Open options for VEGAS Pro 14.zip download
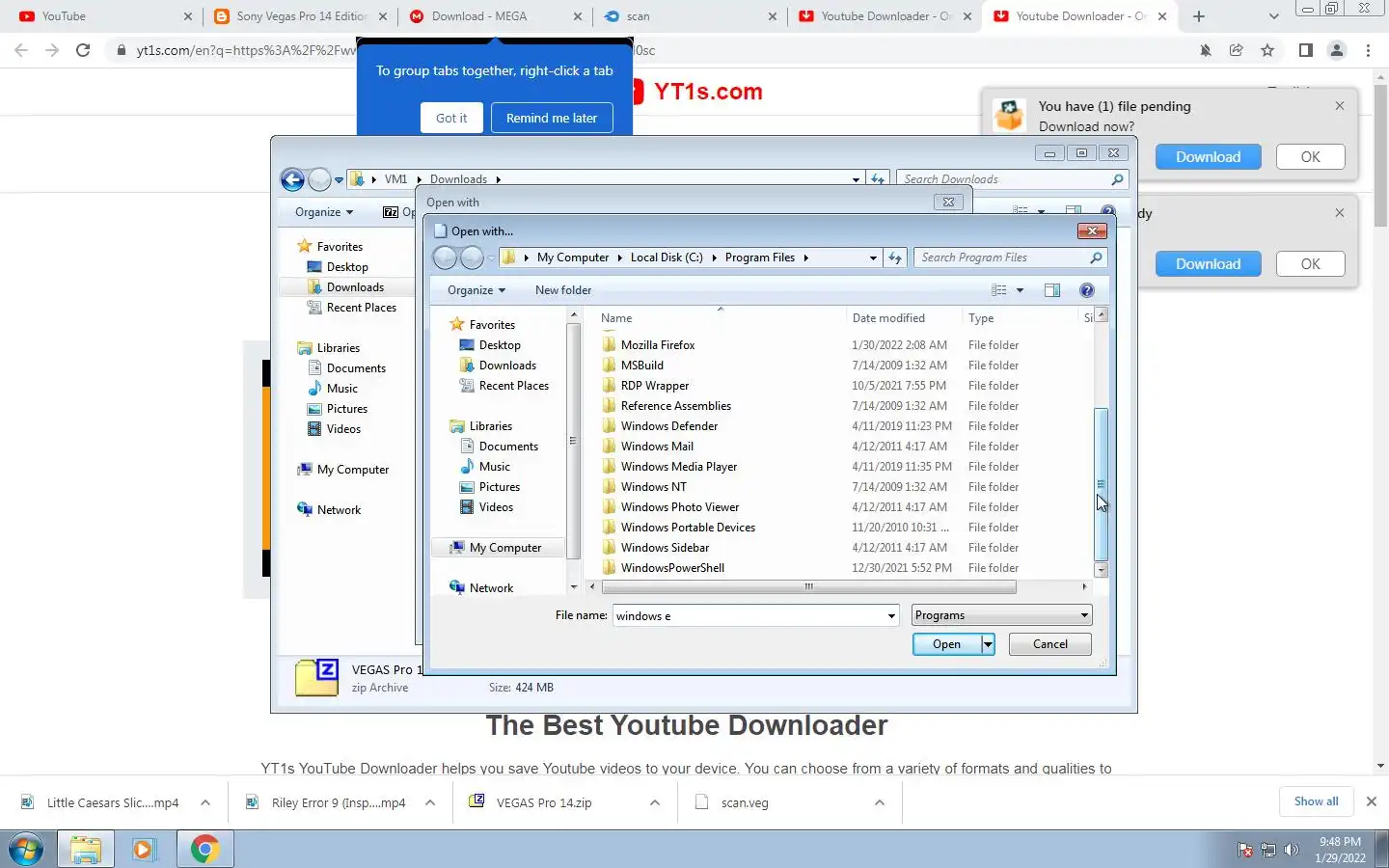The image size is (1389, 868). [655, 802]
